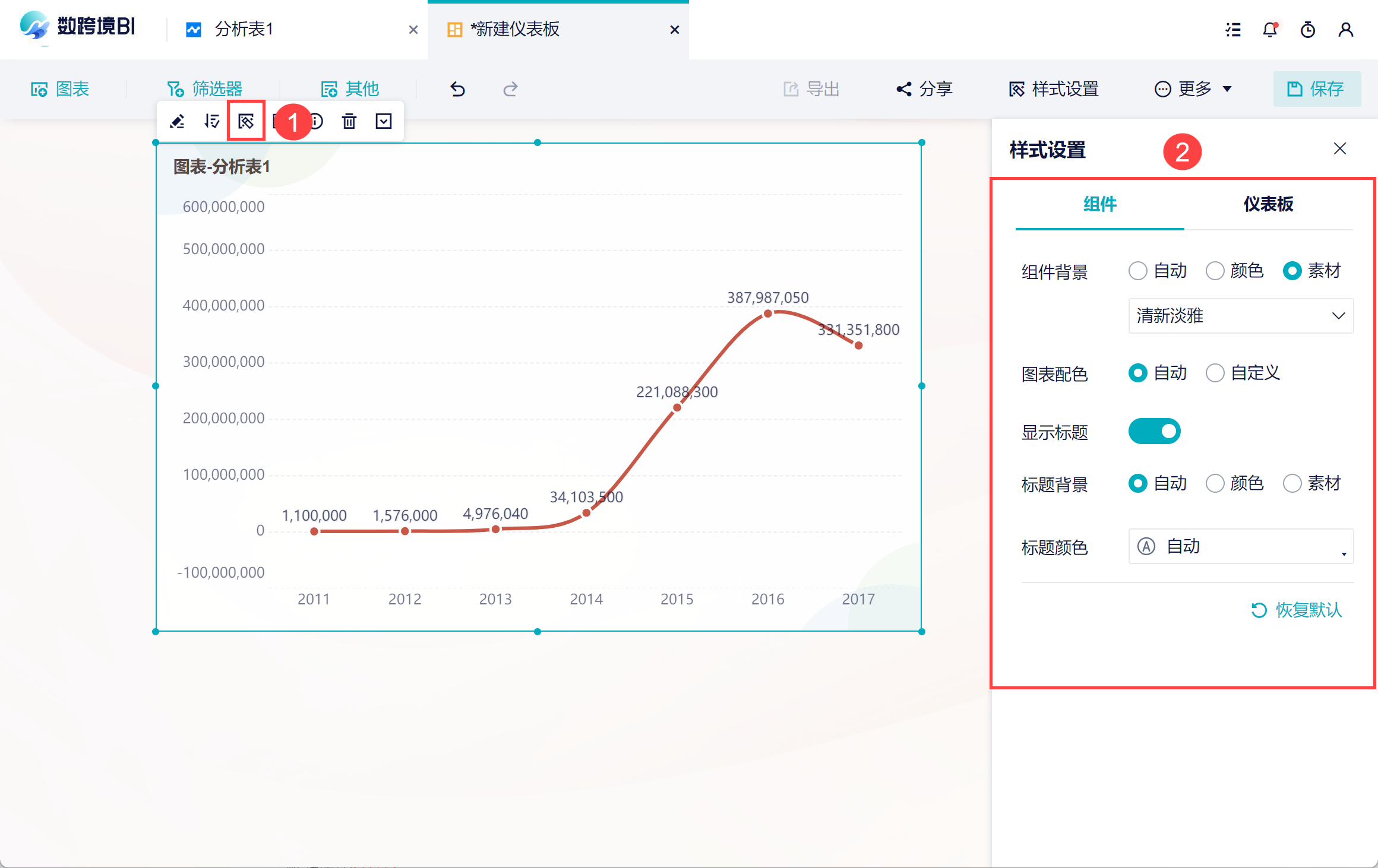Switch to the 分析表1 tab
Viewport: 1378px width, 868px height.
click(244, 30)
